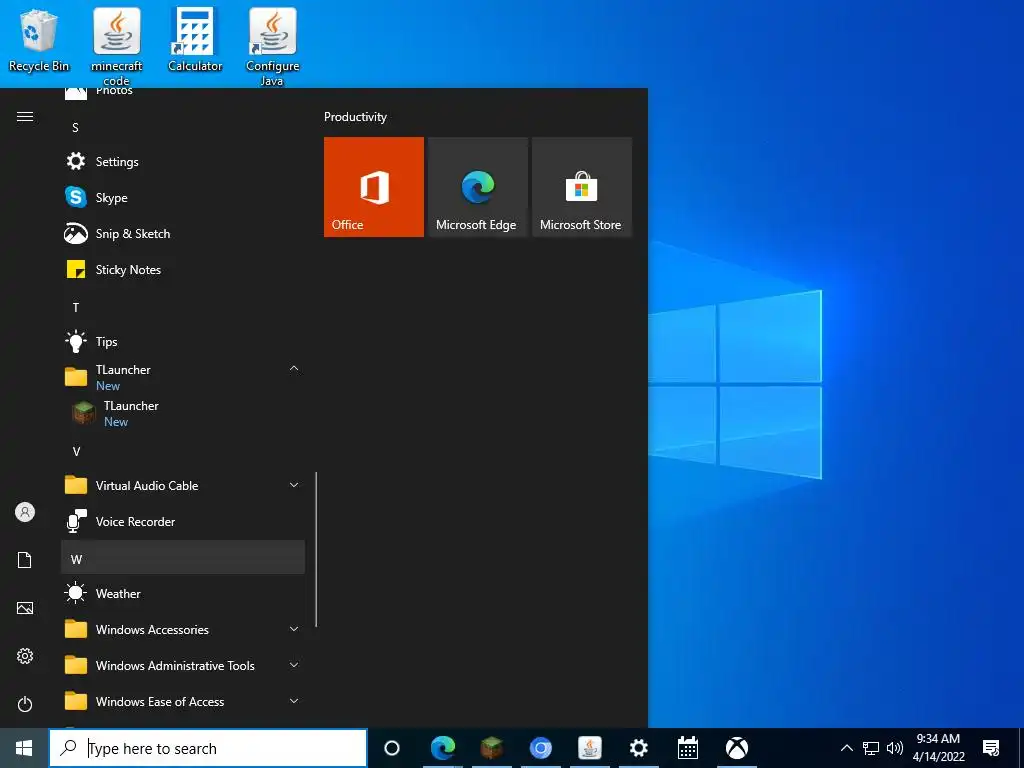The height and width of the screenshot is (768, 1024).
Task: Click the taskbar search box
Action: (x=208, y=748)
